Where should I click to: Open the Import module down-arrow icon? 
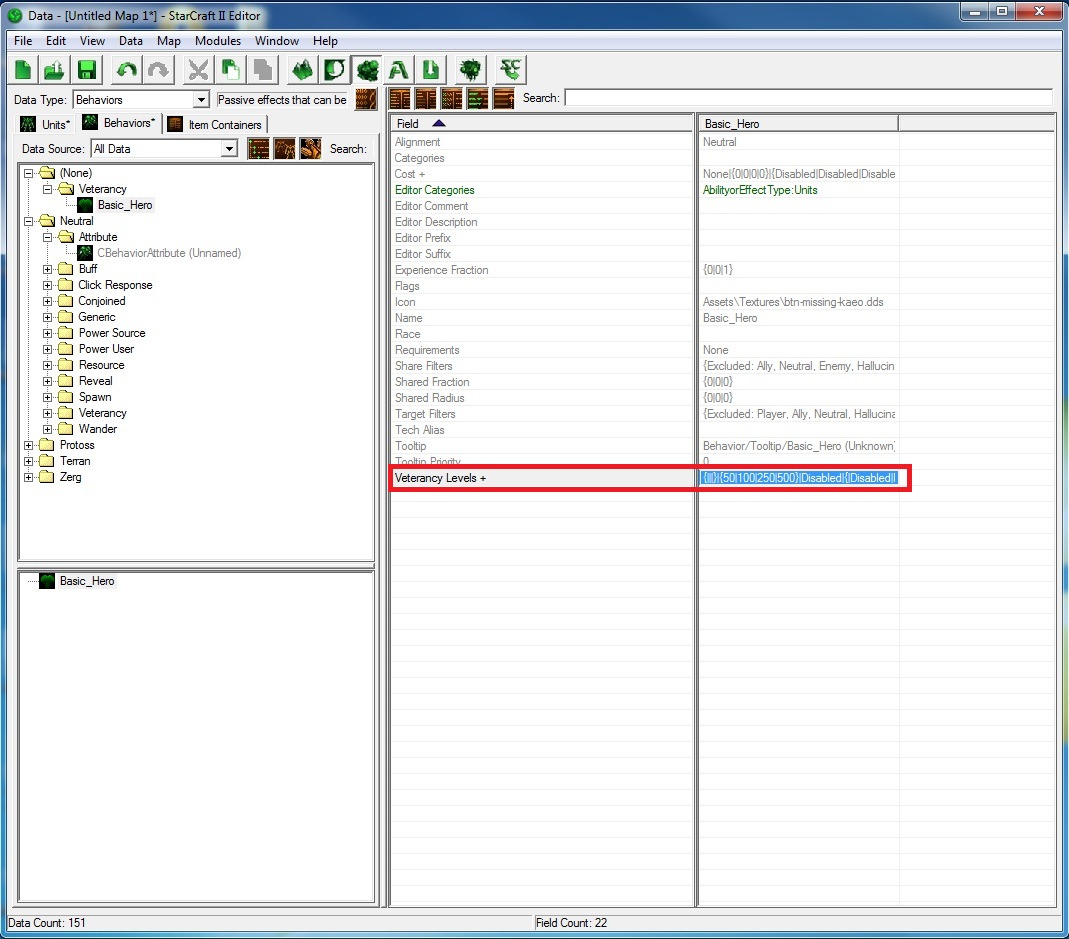point(430,70)
